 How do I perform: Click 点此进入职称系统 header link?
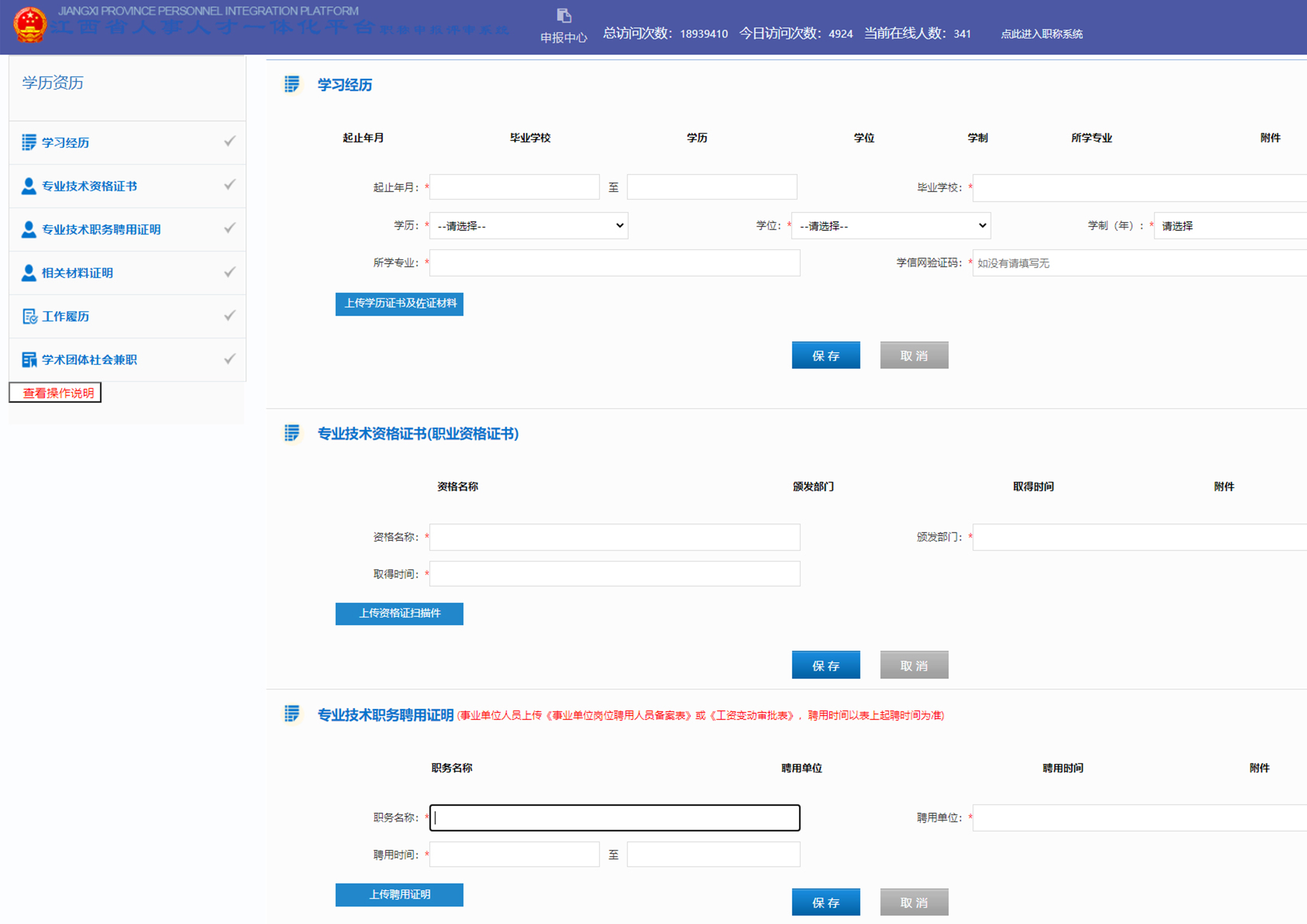[x=1041, y=34]
